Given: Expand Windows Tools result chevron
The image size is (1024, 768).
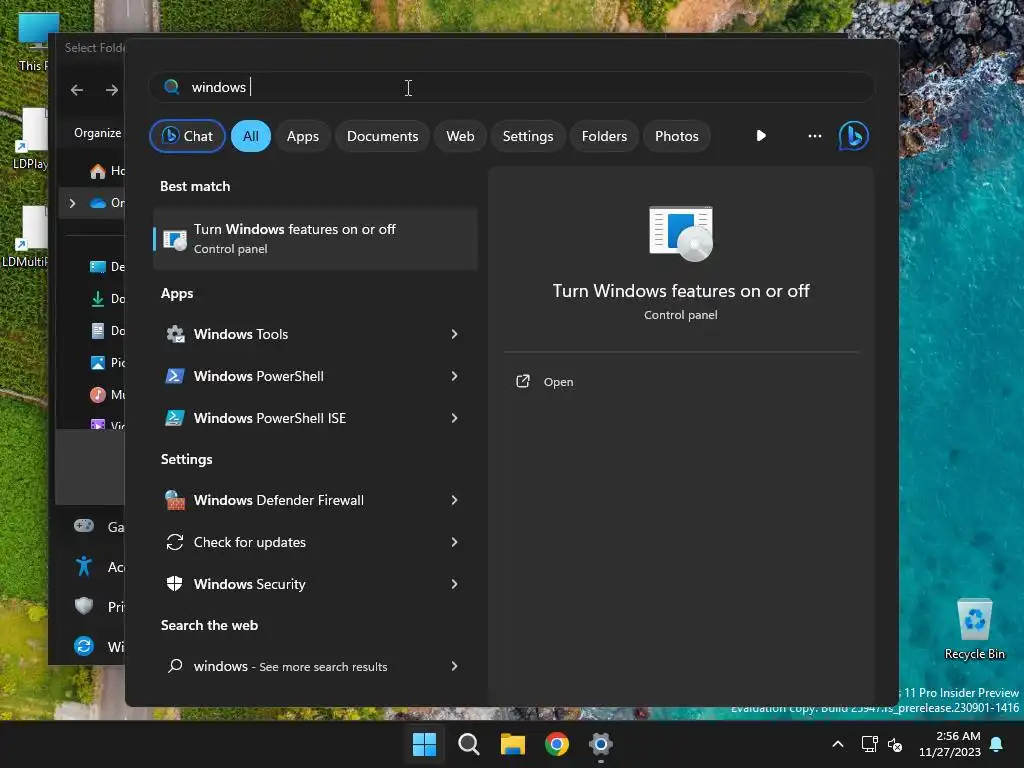Looking at the screenshot, I should click(x=455, y=334).
